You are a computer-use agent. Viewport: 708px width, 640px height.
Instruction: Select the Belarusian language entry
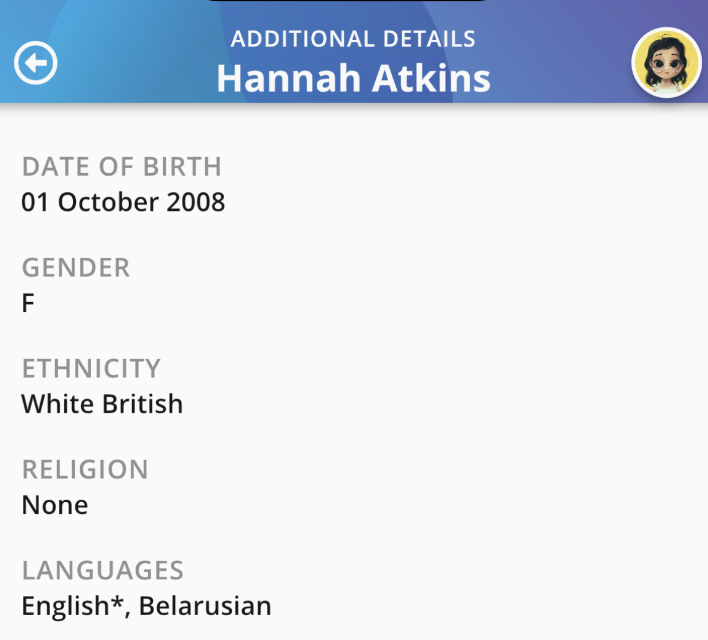[x=205, y=606]
